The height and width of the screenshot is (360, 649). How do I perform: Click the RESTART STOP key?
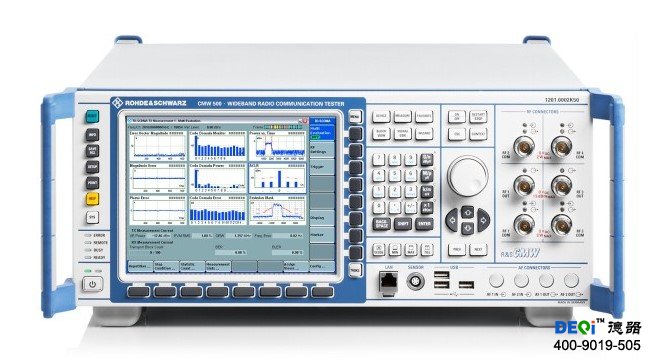pyautogui.click(x=478, y=117)
